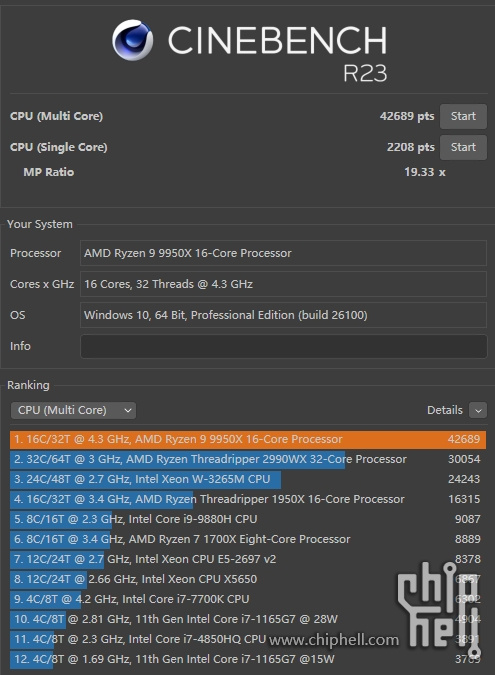This screenshot has width=495, height=675.
Task: Click the 16315 score in ranking
Action: point(464,499)
